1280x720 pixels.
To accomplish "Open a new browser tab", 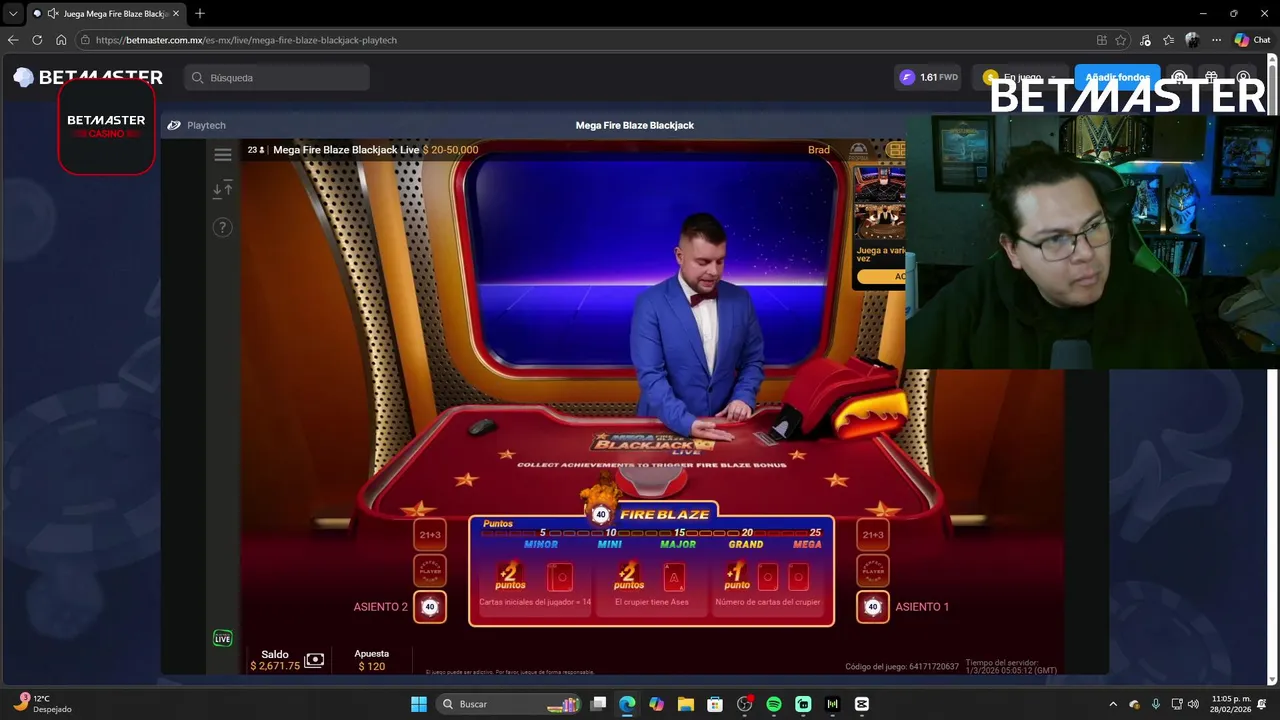I will (x=200, y=14).
